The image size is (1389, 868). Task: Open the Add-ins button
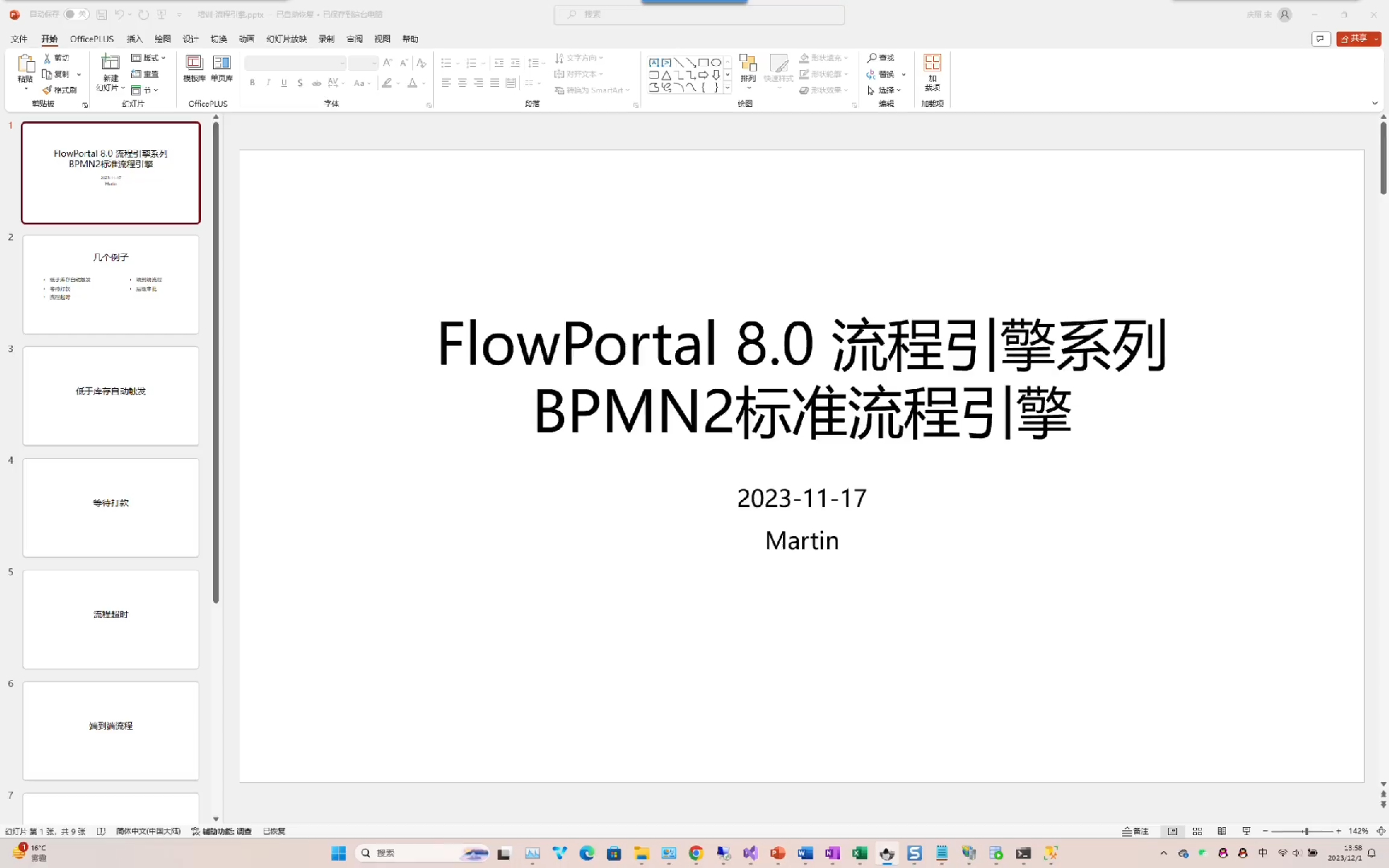tap(932, 71)
